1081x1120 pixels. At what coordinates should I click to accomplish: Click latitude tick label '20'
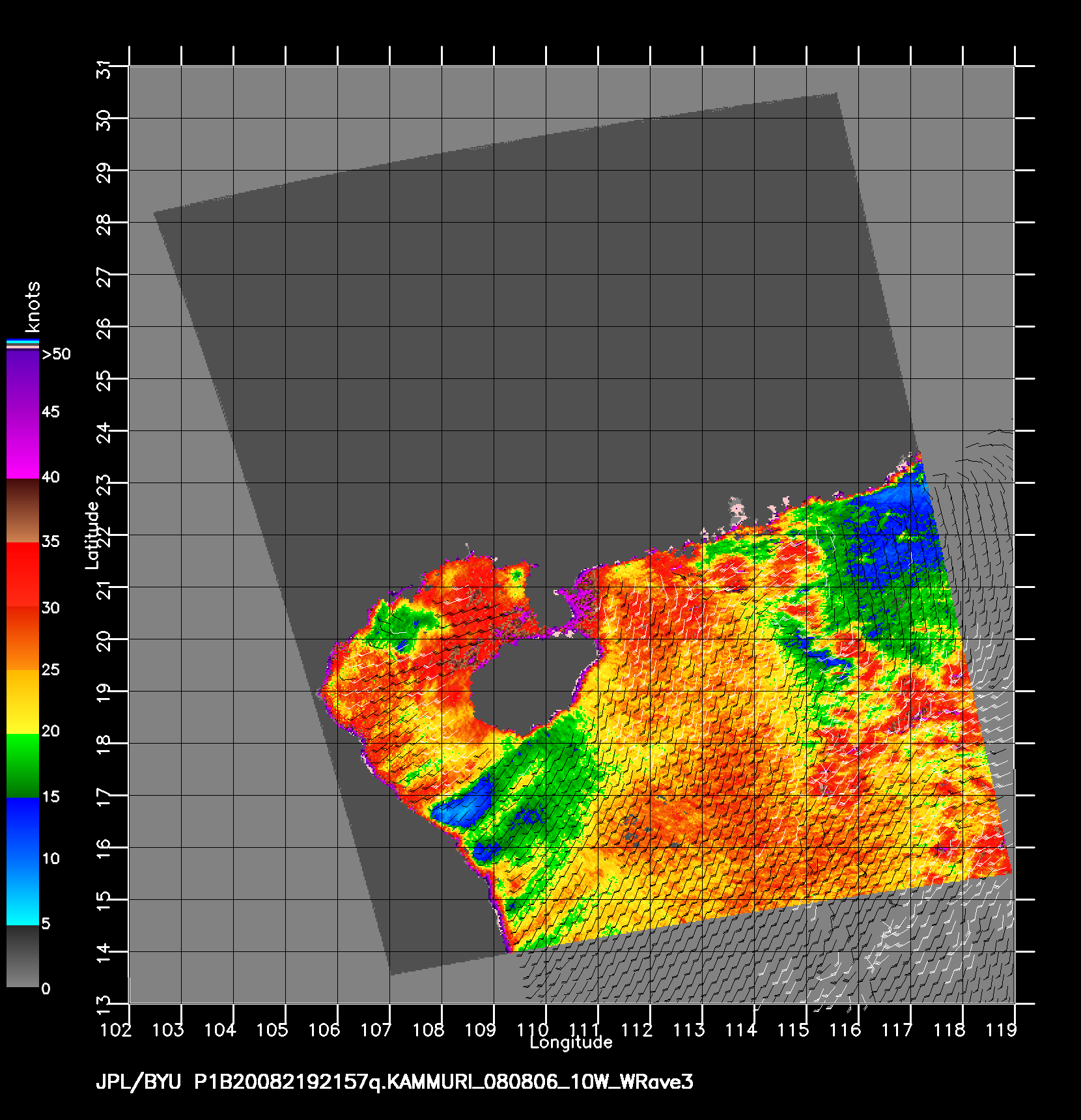(104, 642)
